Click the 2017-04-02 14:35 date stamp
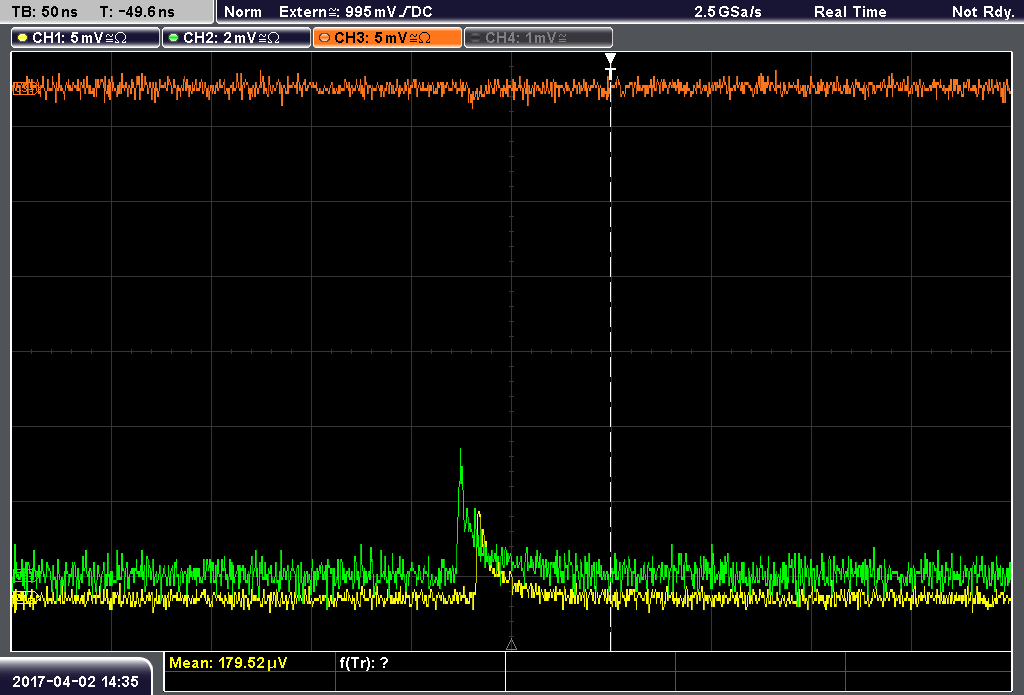This screenshot has height=695, width=1024. pyautogui.click(x=76, y=682)
